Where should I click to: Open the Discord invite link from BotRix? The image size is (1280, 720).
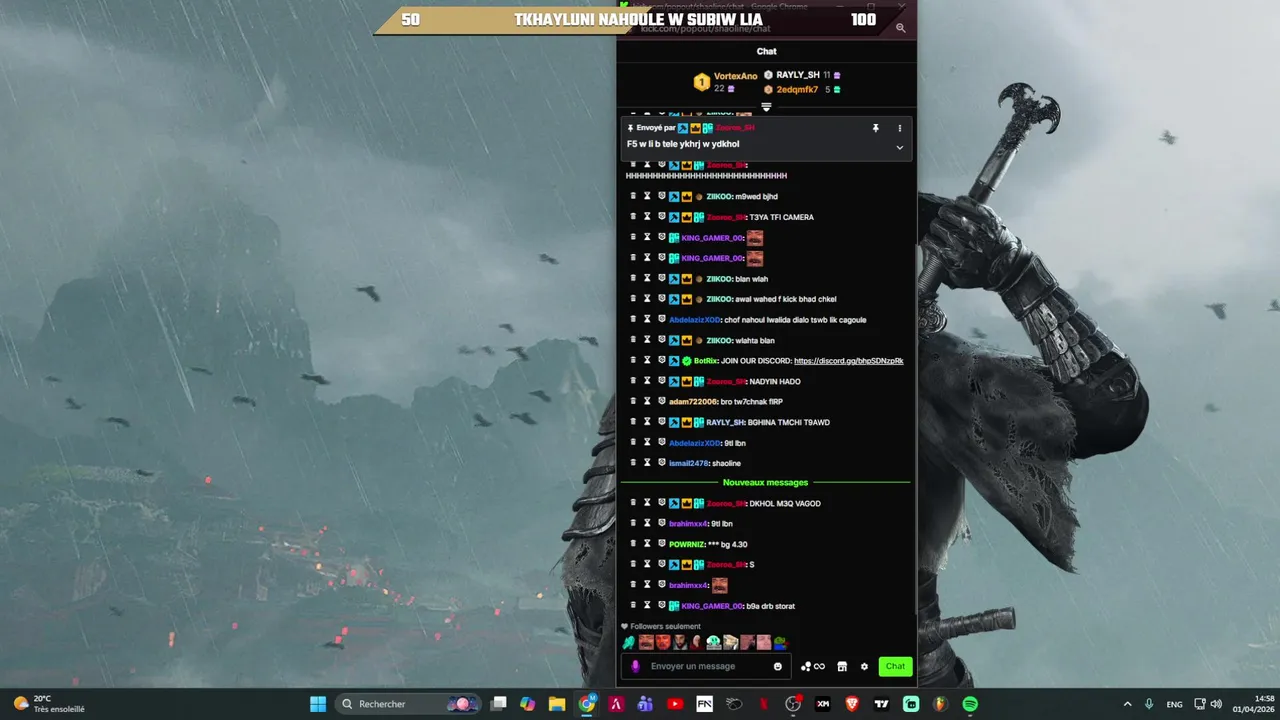click(x=848, y=361)
